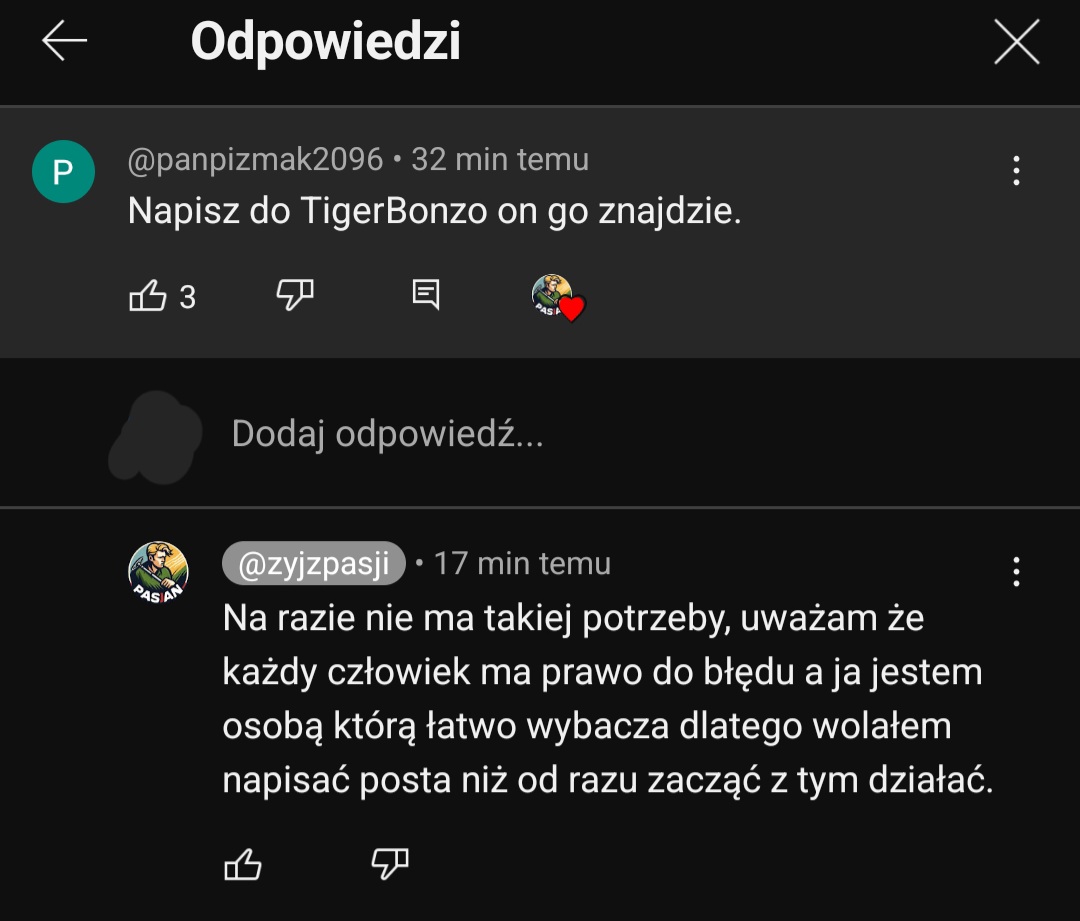Image resolution: width=1080 pixels, height=921 pixels.
Task: Dislike the reply from zyjzpasji
Action: [x=390, y=863]
